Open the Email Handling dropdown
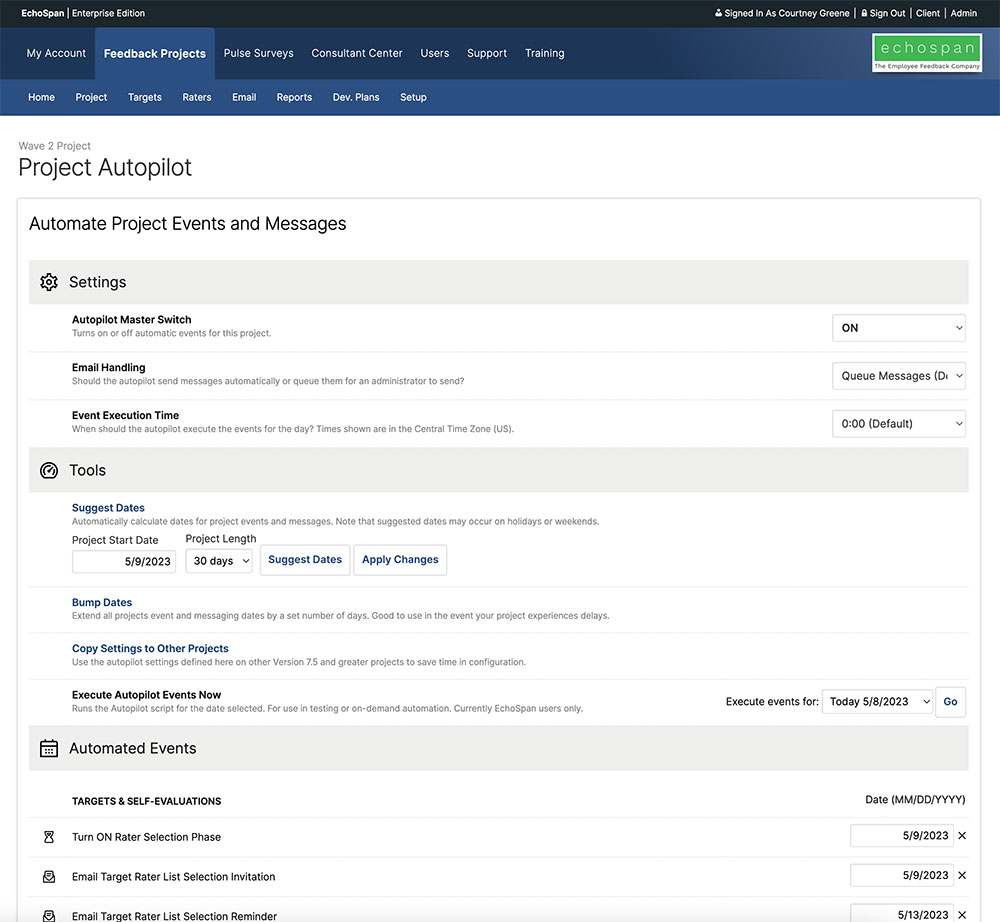1000x922 pixels. 899,376
